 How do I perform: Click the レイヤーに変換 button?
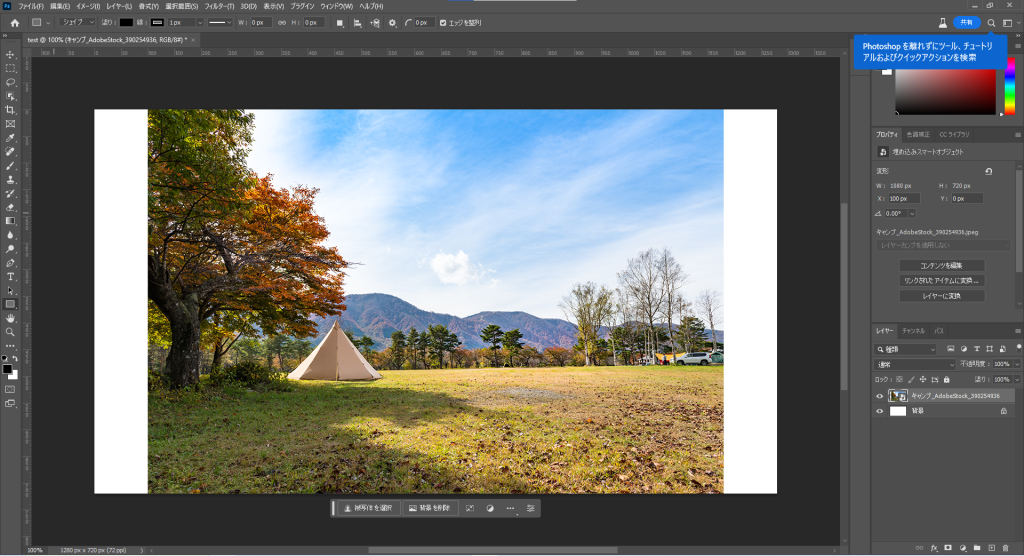[x=941, y=296]
